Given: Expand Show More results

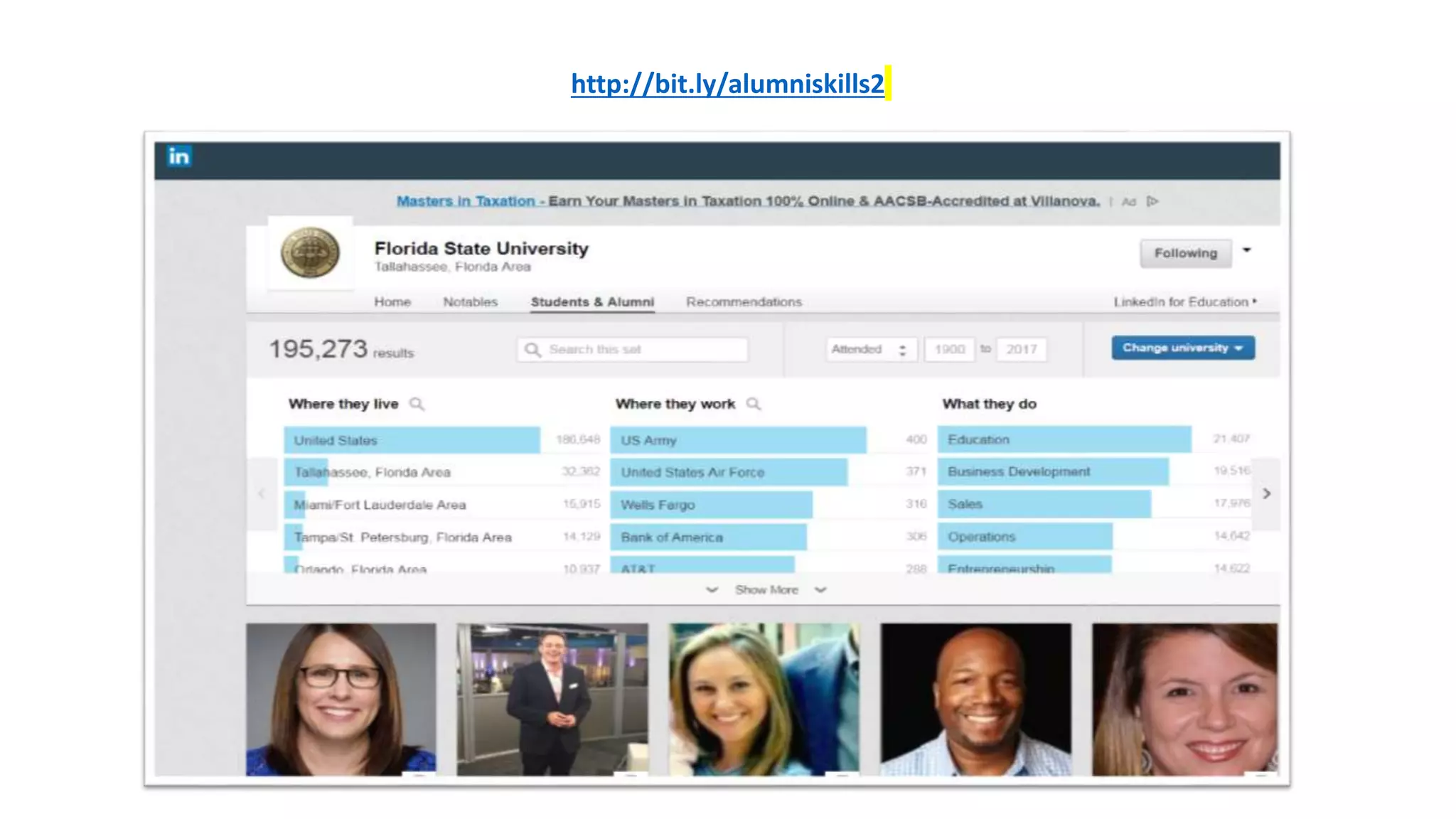Looking at the screenshot, I should pyautogui.click(x=766, y=590).
